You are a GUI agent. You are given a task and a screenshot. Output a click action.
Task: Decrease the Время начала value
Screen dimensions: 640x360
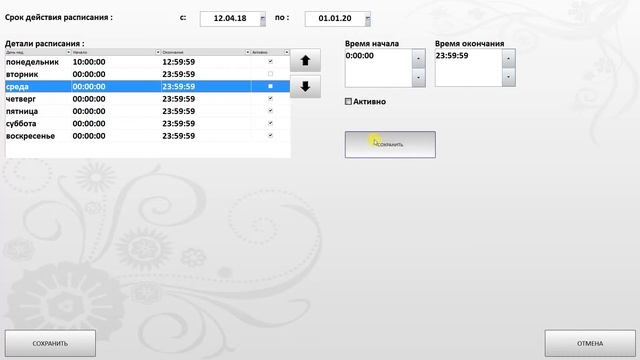[418, 77]
